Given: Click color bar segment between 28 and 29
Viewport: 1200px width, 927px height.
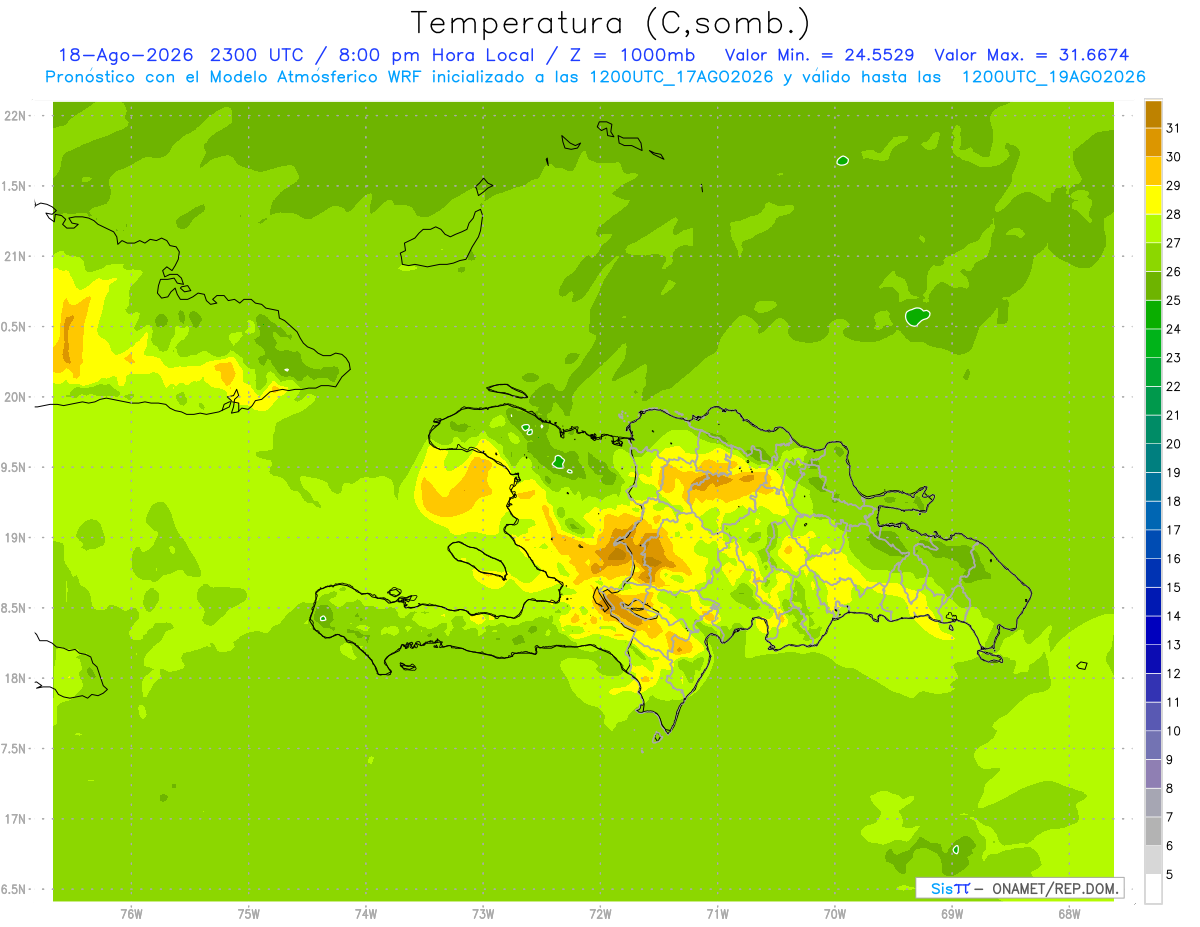Looking at the screenshot, I should click(1153, 200).
